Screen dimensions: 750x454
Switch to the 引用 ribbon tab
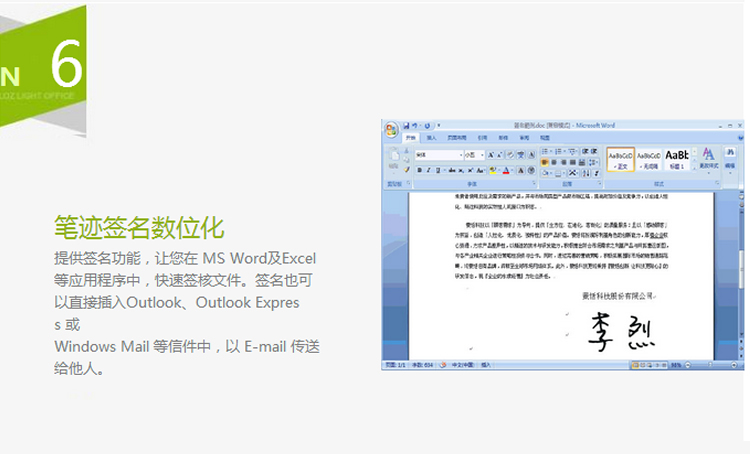click(483, 138)
